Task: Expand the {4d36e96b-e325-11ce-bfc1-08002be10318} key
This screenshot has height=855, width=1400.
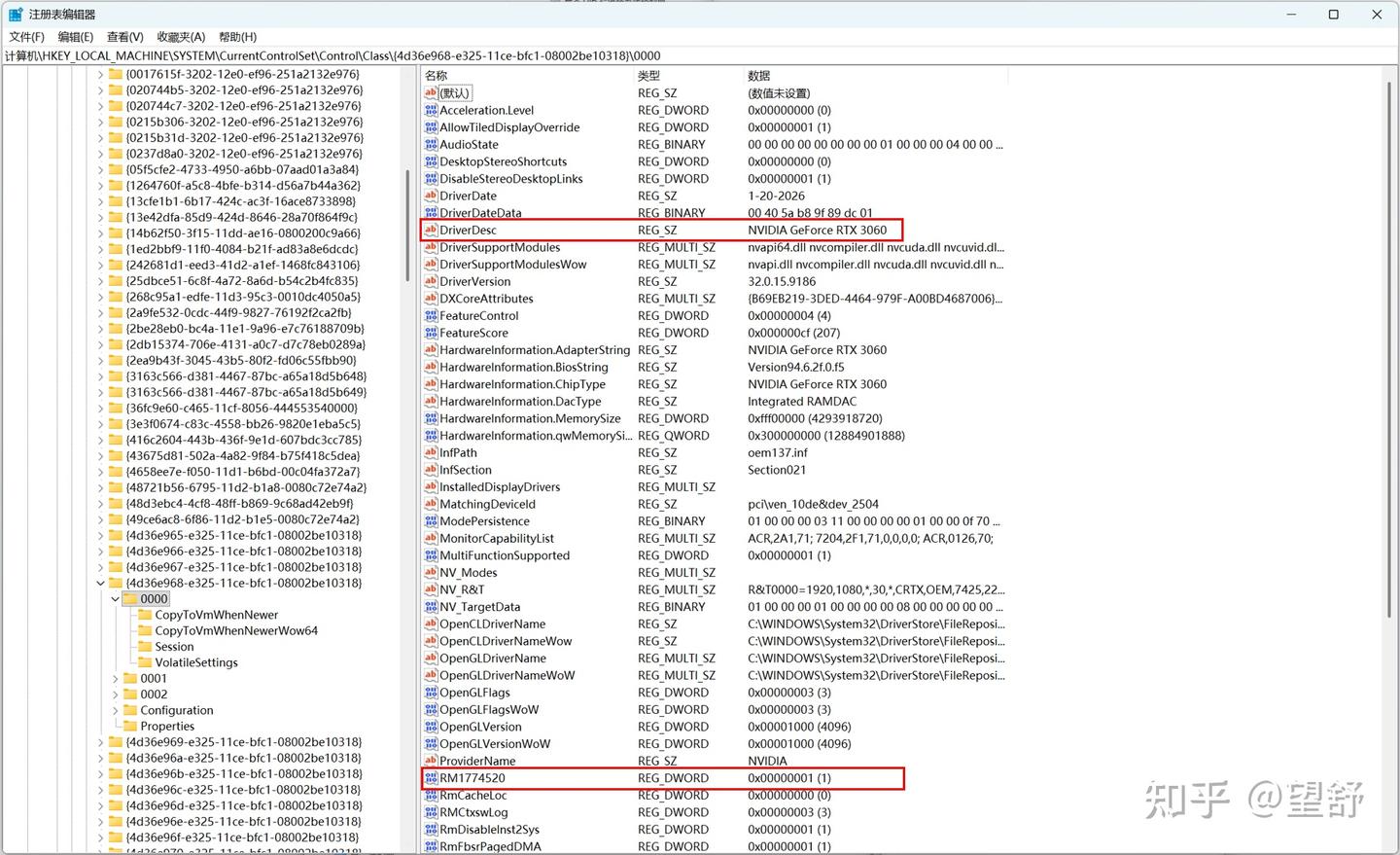Action: [x=100, y=774]
